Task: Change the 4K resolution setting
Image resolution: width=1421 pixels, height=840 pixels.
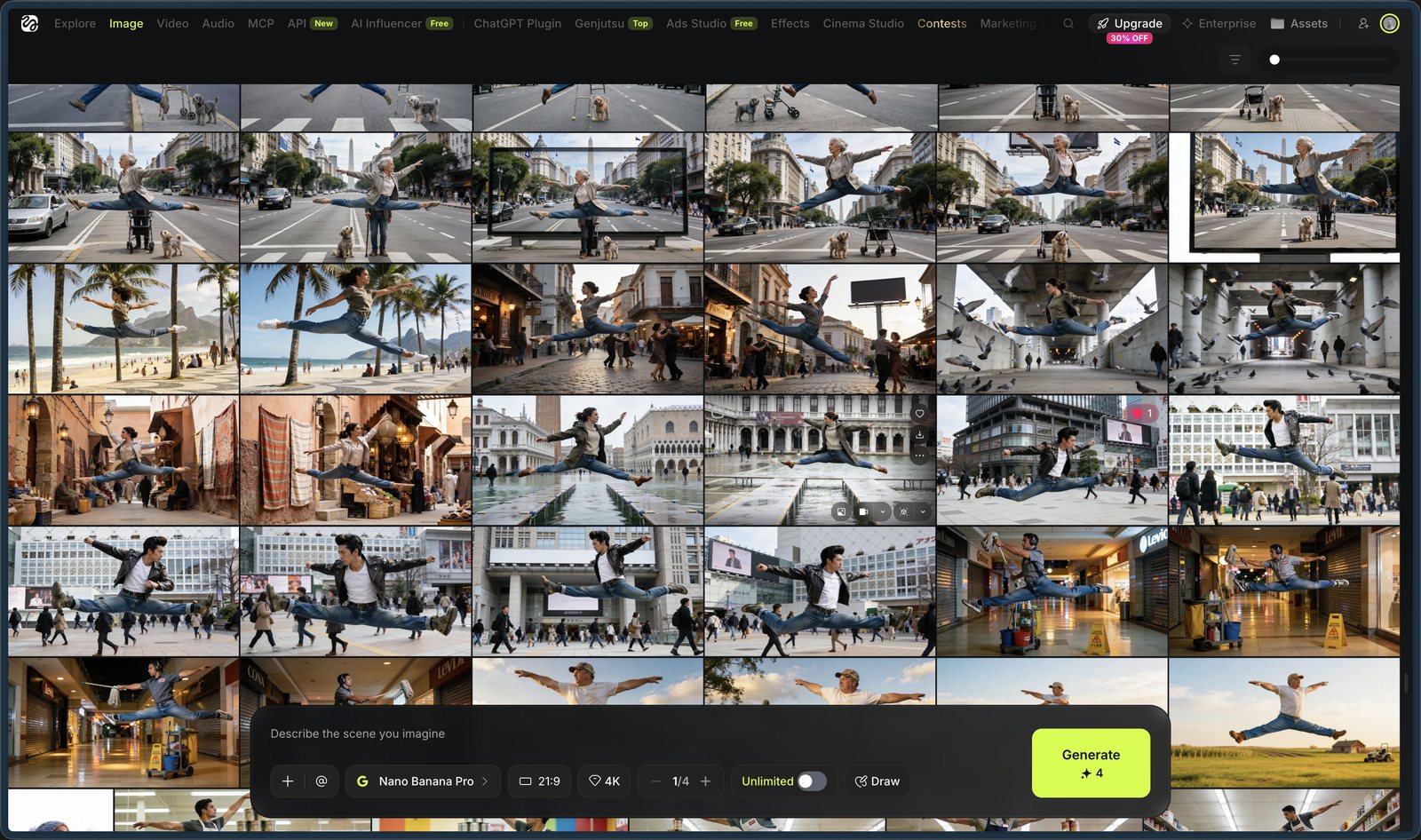Action: coord(604,781)
